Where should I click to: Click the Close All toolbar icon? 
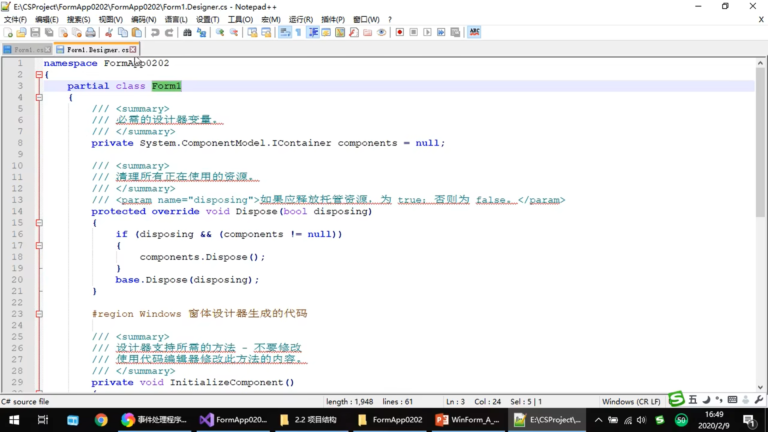coord(77,32)
